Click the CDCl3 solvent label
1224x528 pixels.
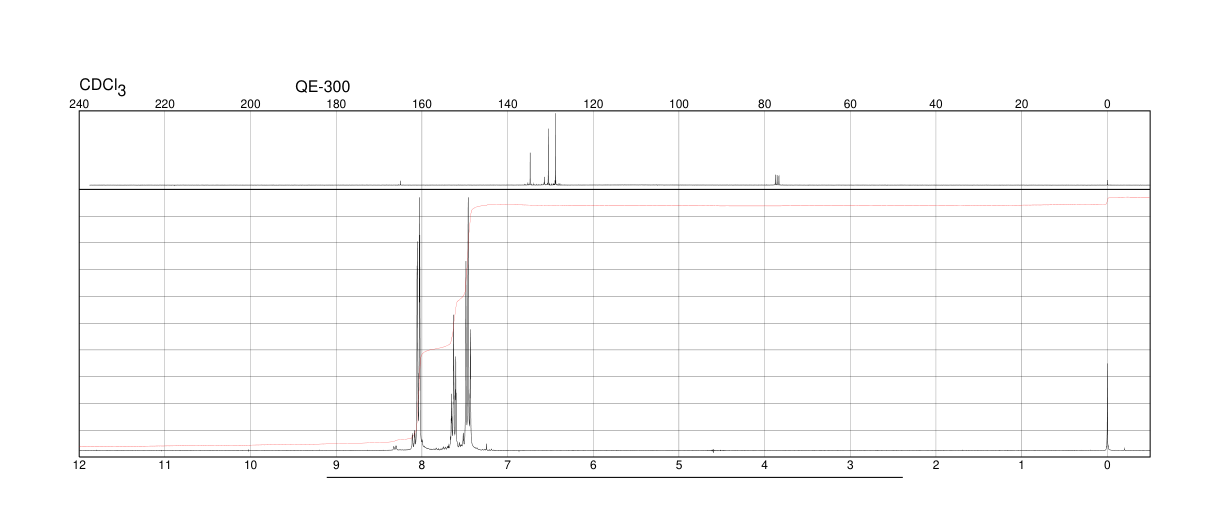(x=103, y=87)
